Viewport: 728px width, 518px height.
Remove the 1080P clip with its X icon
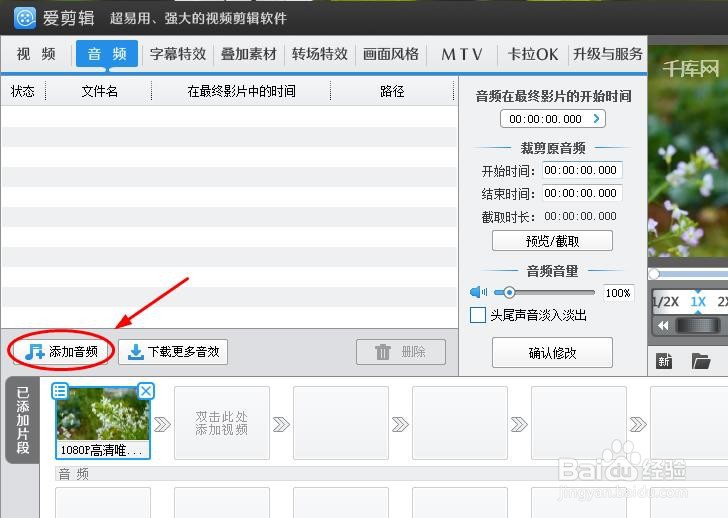tap(146, 391)
